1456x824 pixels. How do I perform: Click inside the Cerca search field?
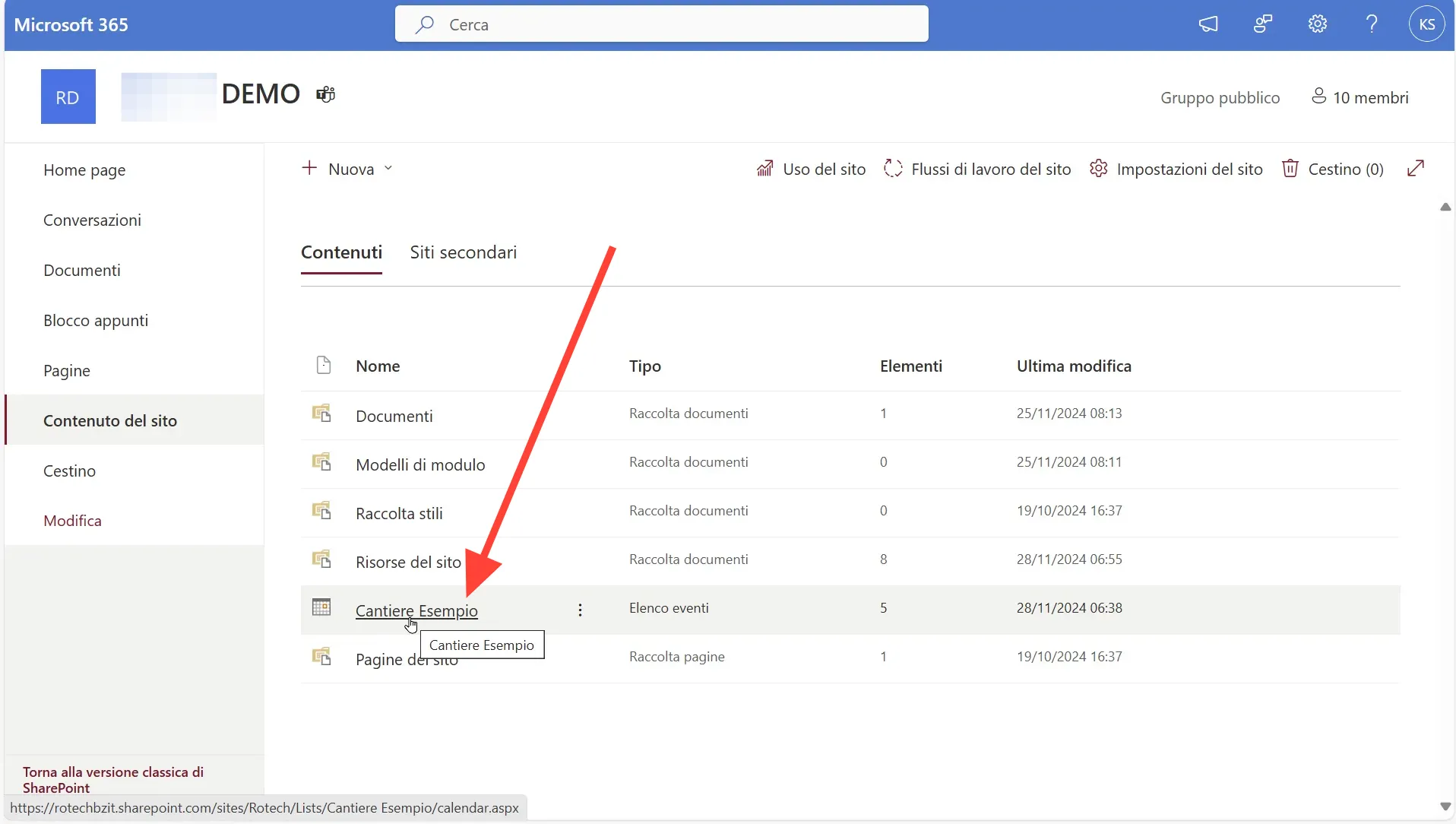pyautogui.click(x=661, y=24)
